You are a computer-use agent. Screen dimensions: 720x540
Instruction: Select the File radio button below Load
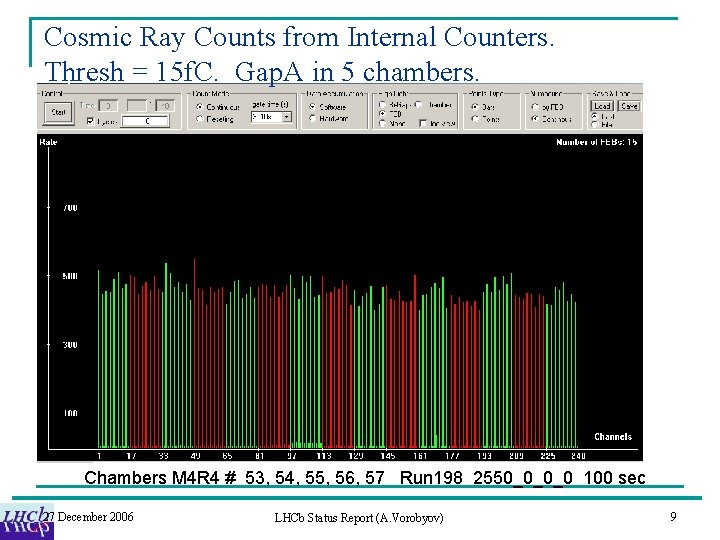coord(595,124)
